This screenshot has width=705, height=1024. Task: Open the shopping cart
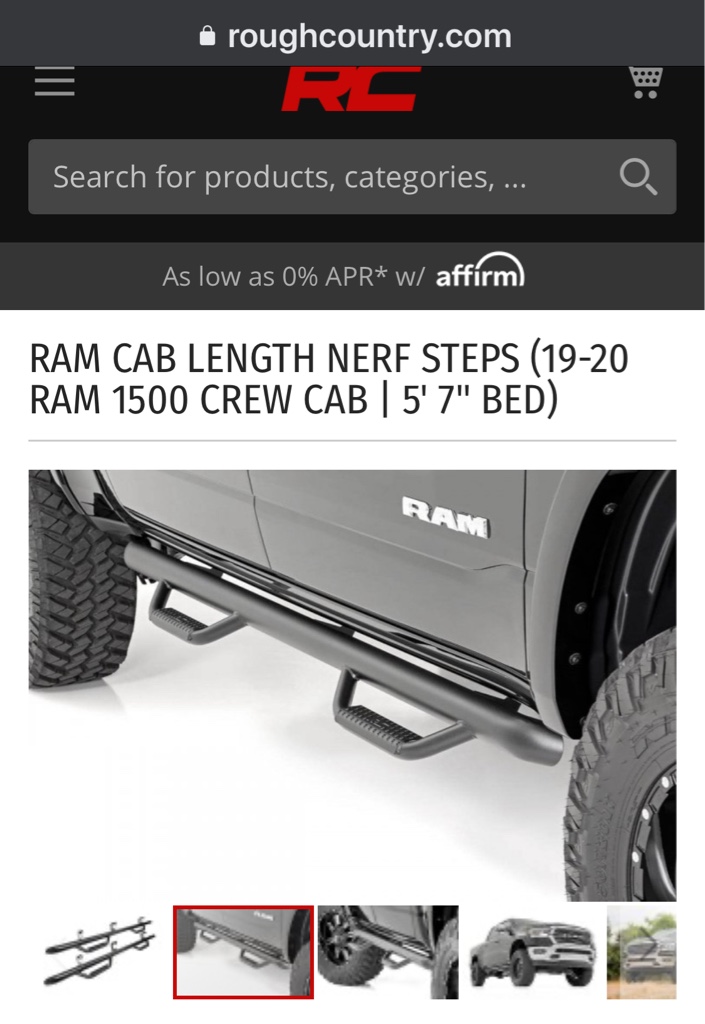coord(646,82)
